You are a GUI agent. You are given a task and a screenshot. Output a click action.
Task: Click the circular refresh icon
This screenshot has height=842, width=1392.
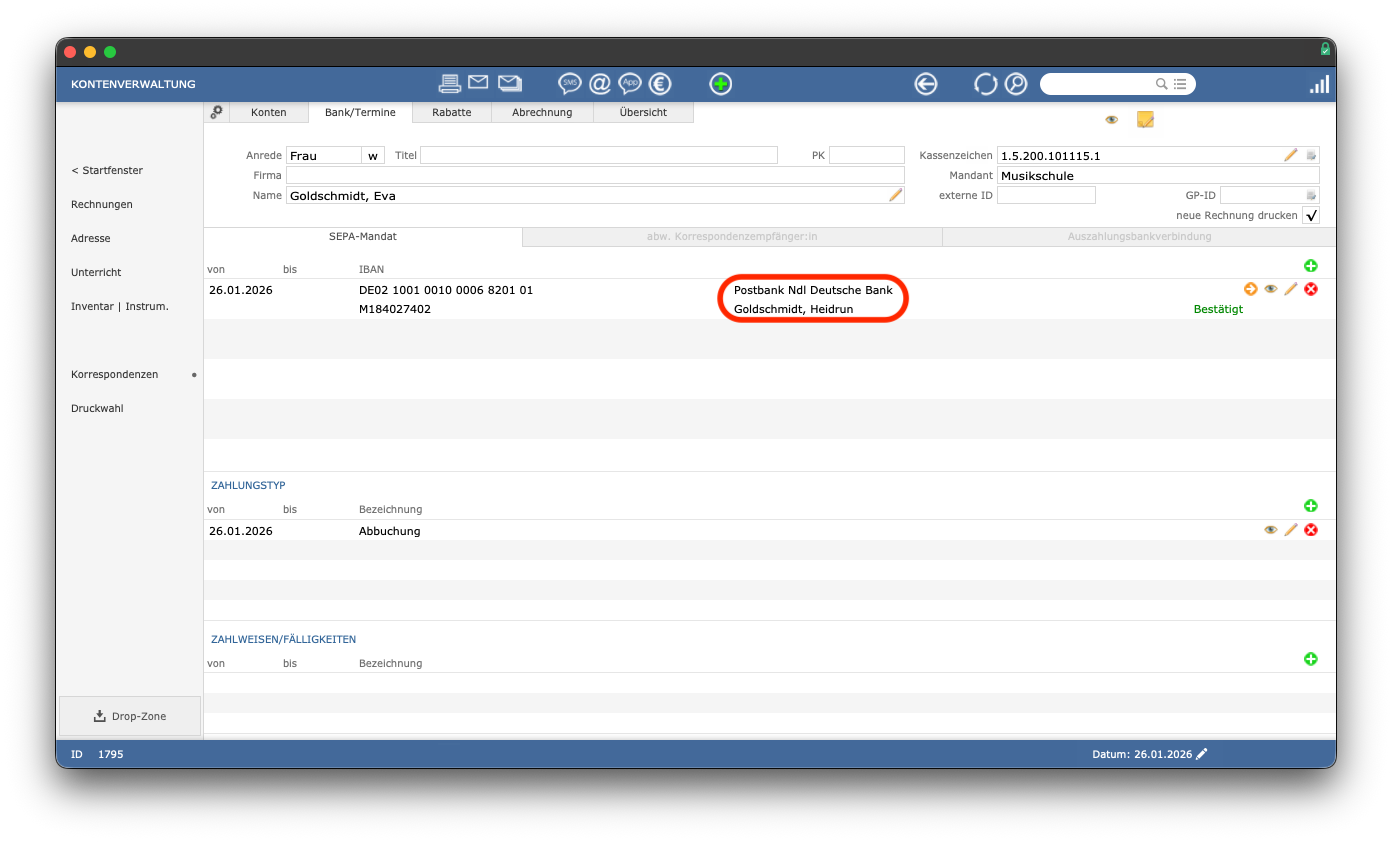[x=986, y=84]
